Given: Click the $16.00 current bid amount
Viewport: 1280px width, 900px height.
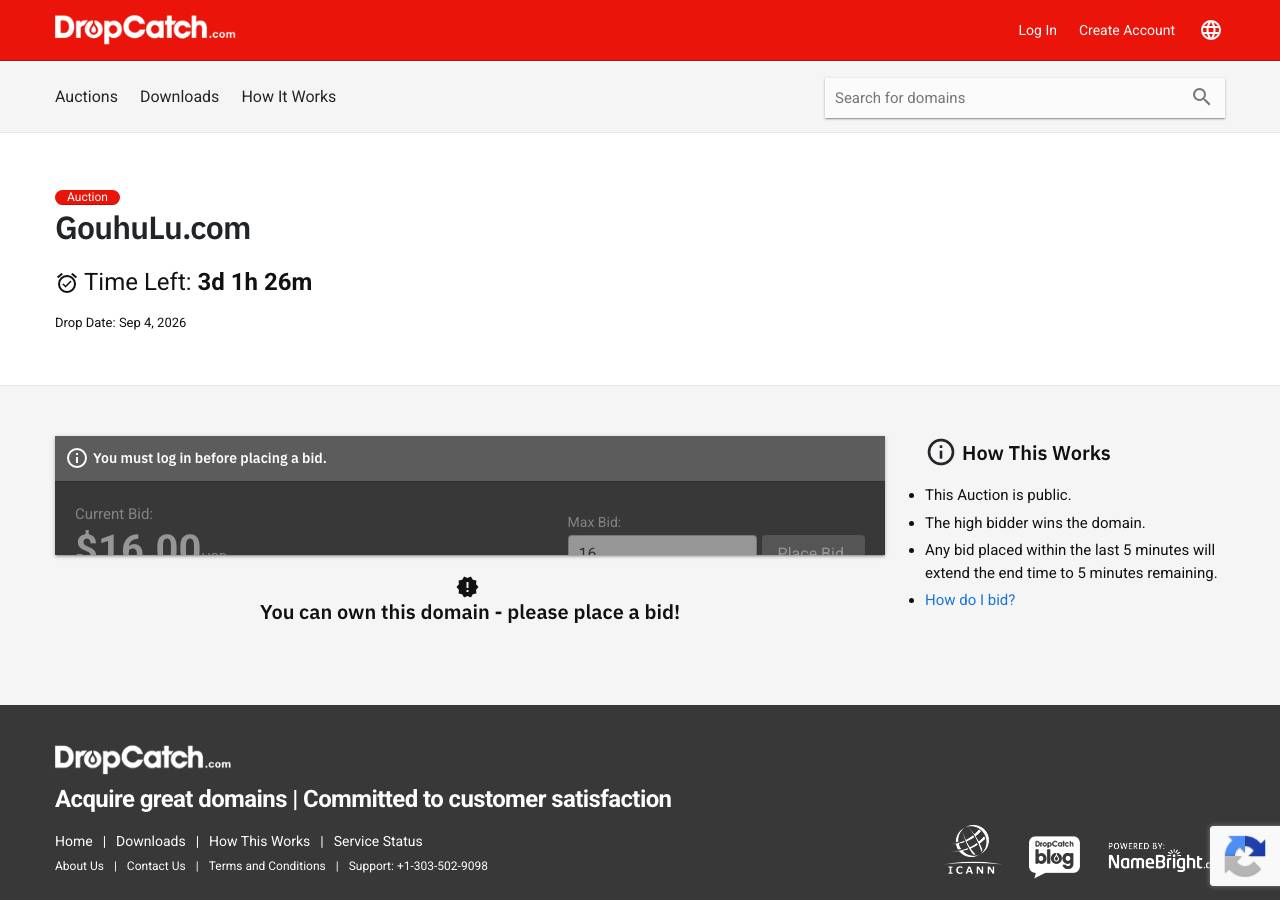Looking at the screenshot, I should pos(138,543).
